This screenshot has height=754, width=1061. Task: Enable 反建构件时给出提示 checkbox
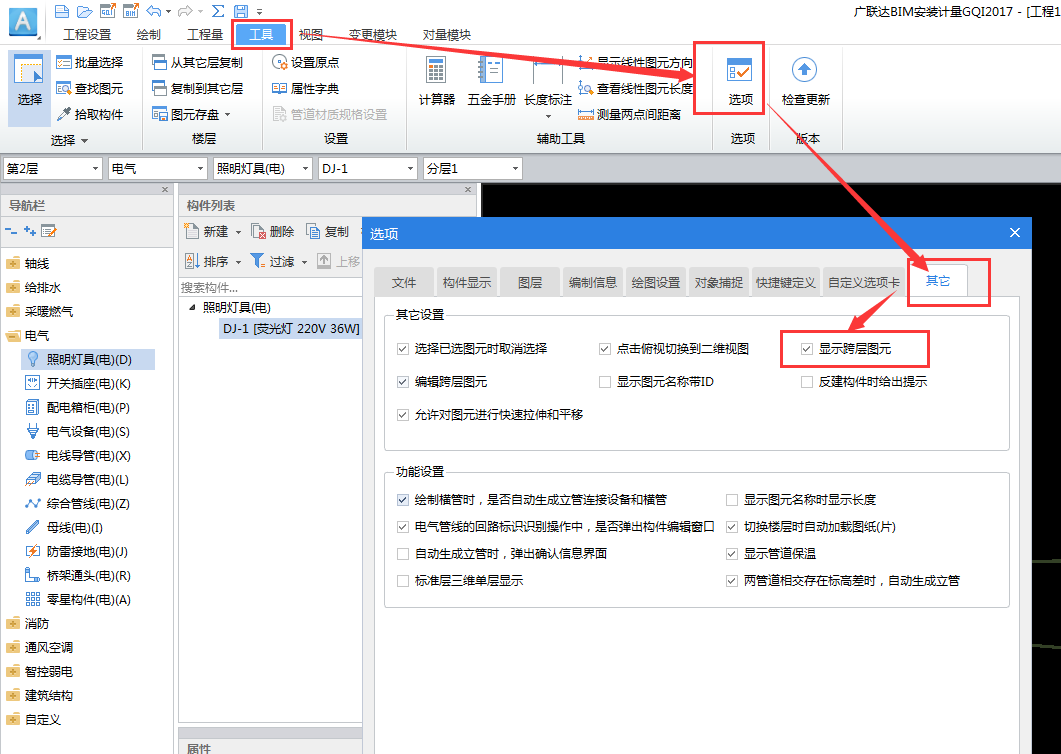(x=807, y=382)
